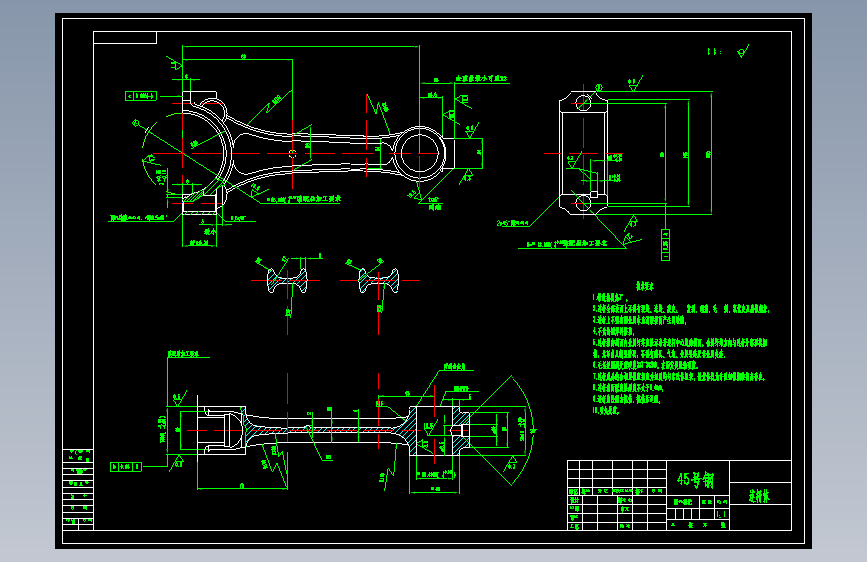
Task: Click the revision table in the lower-left margin
Action: pos(78,489)
